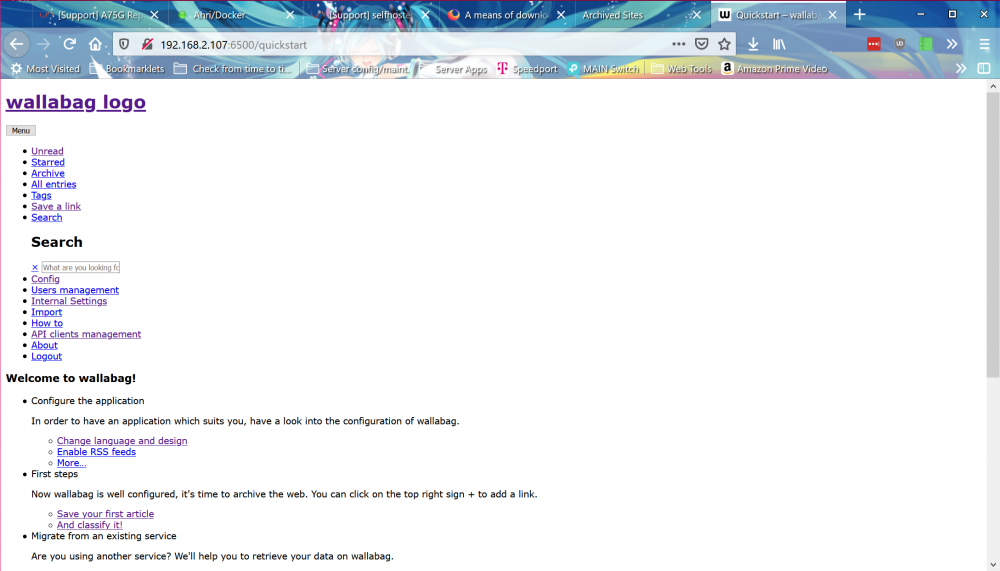Open the Library books icon
Image resolution: width=1000 pixels, height=571 pixels.
point(779,44)
